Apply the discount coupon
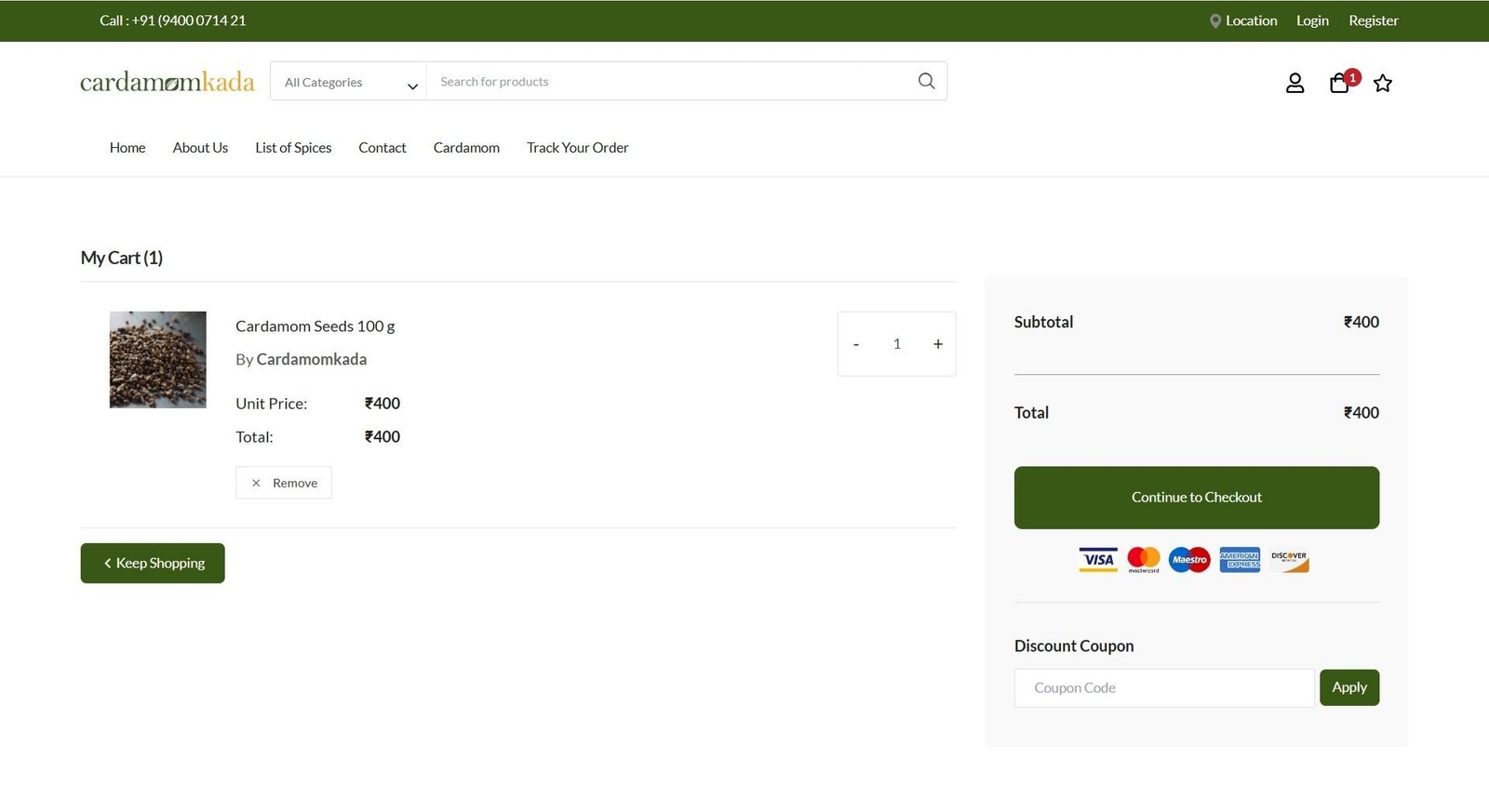Screen dimensions: 1489x812 (x=1348, y=688)
